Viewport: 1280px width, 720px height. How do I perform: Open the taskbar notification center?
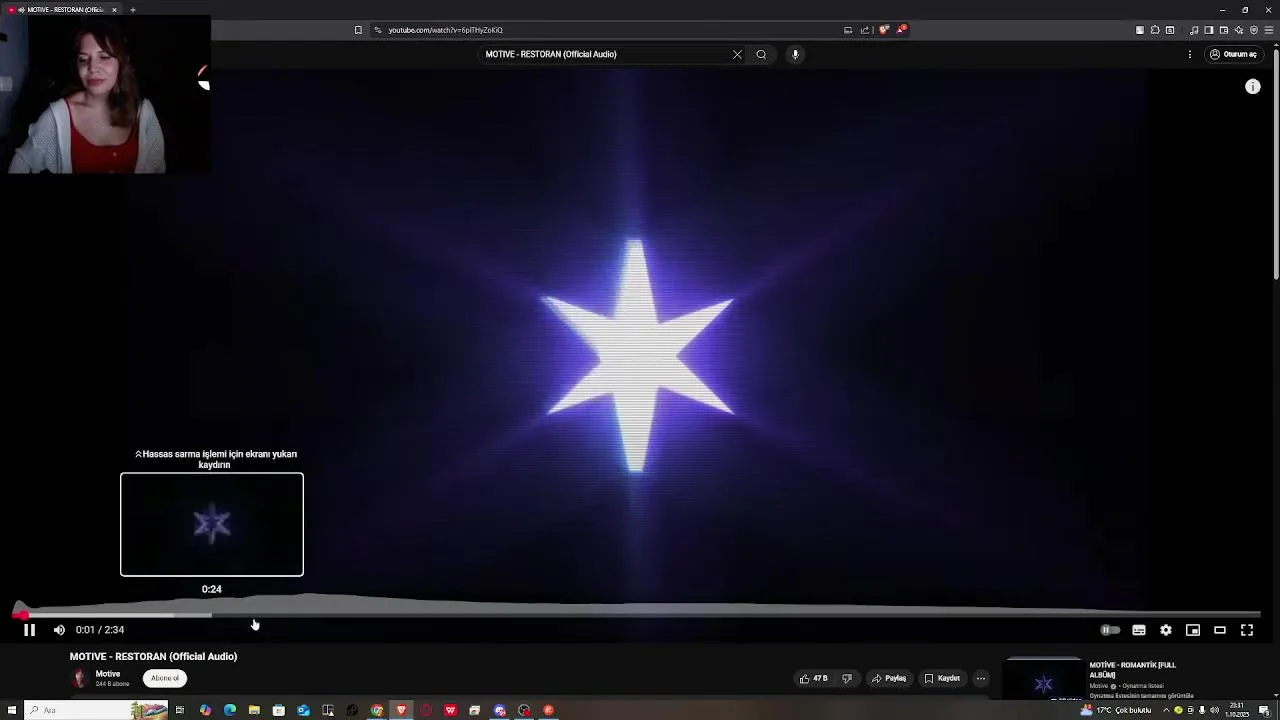1264,711
